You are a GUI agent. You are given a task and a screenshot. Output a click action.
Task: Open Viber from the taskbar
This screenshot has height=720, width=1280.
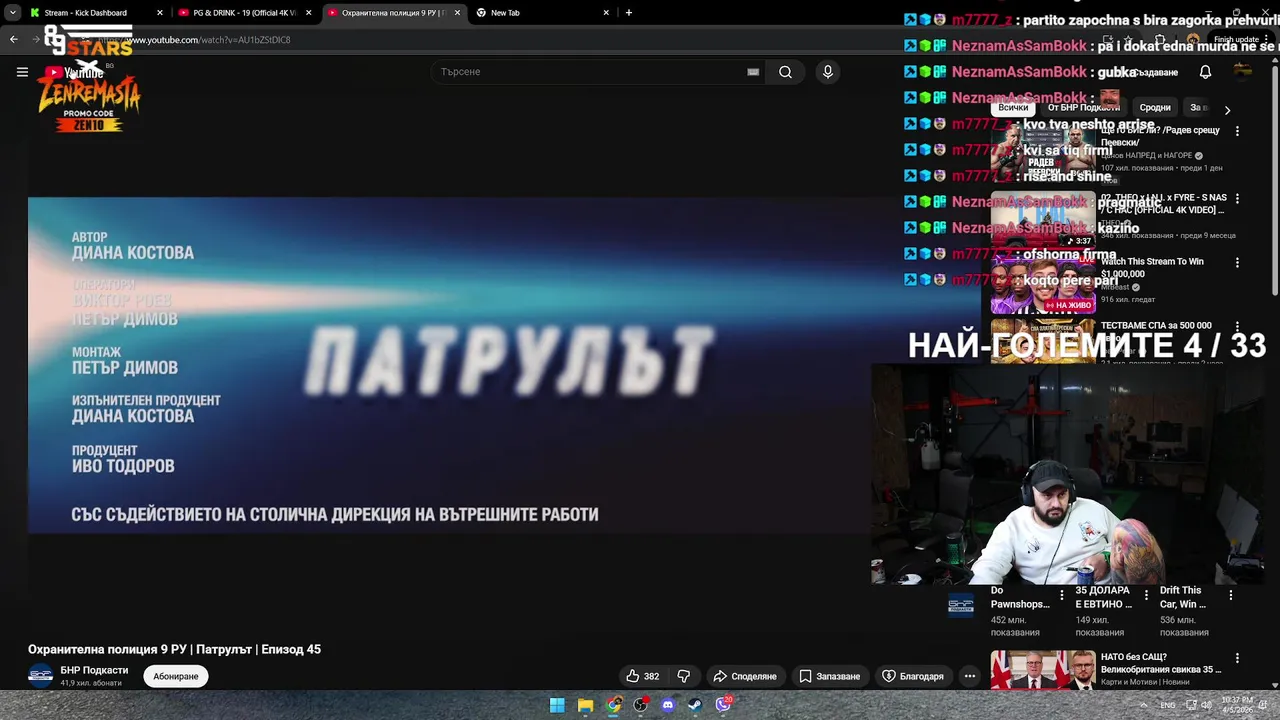tap(723, 705)
